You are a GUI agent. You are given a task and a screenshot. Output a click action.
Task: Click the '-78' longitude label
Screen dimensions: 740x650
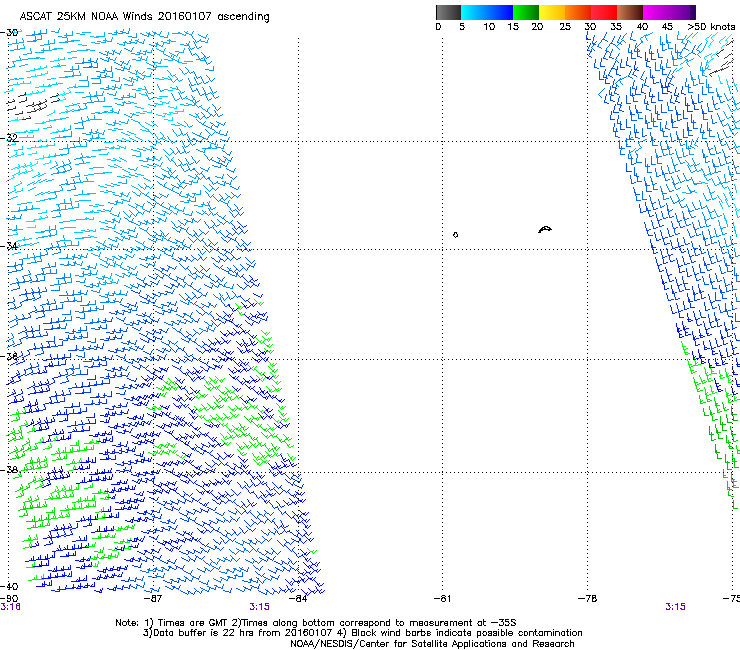588,599
